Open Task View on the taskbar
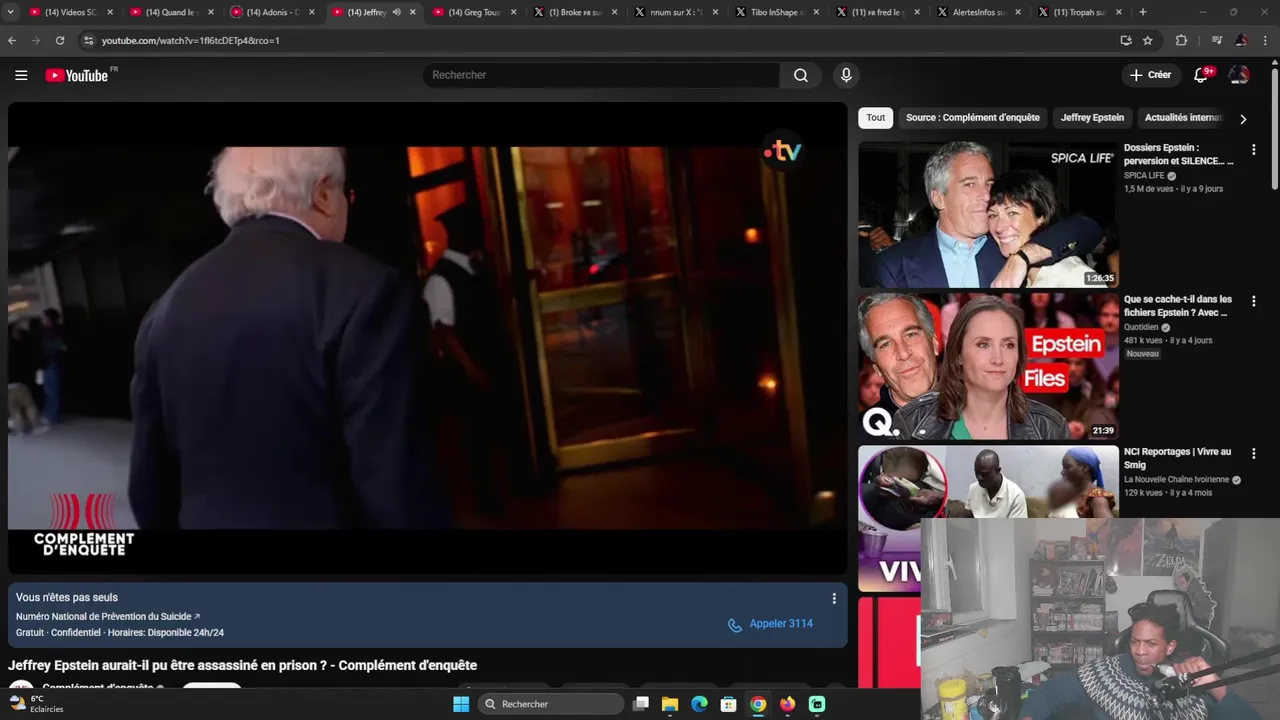This screenshot has width=1280, height=720. (641, 704)
